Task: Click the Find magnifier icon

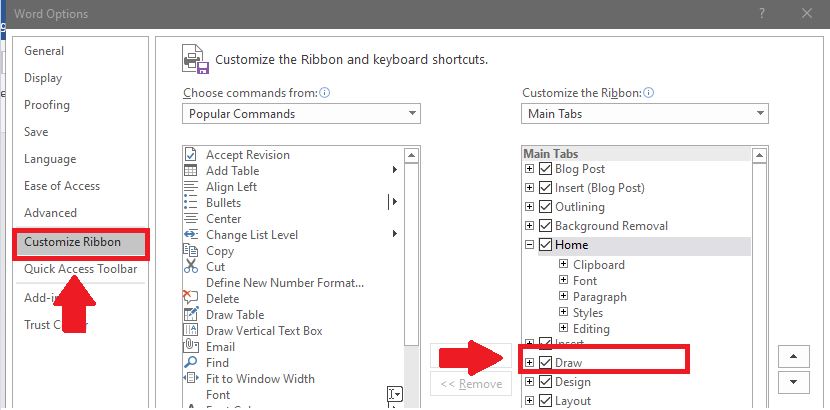Action: [x=190, y=362]
